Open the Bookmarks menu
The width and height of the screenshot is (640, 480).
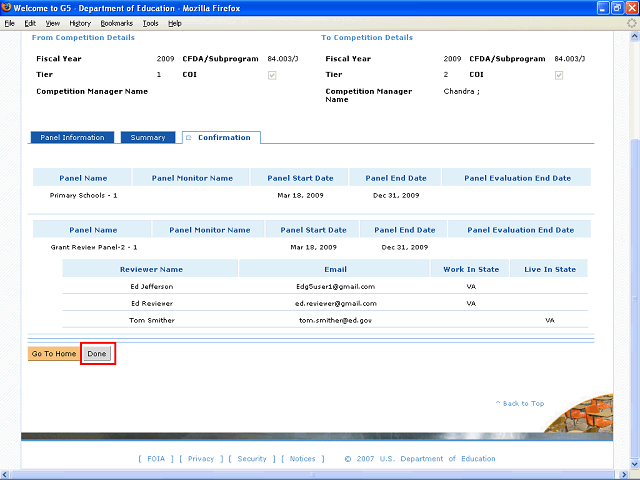[x=116, y=22]
